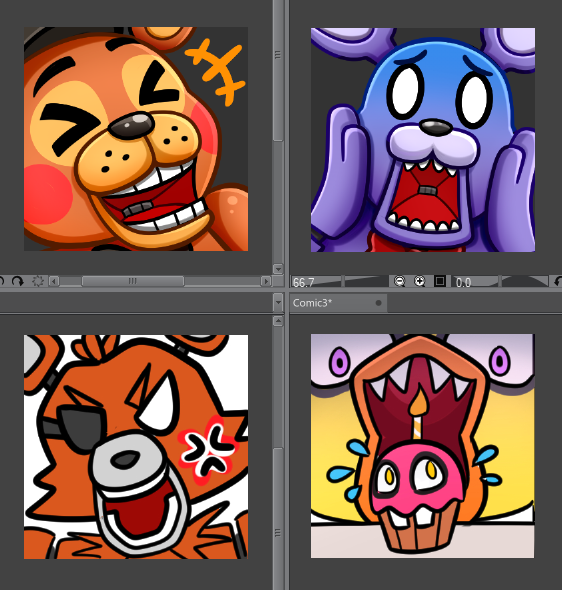Click the pink cupcake with candle artwork

[422, 446]
